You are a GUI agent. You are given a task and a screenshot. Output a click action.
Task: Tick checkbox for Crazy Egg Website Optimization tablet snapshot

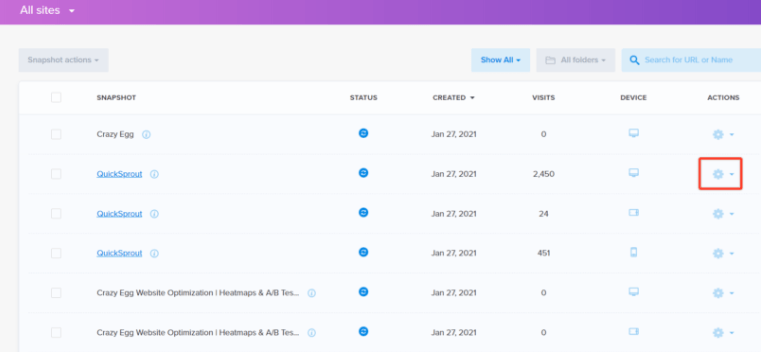pyautogui.click(x=56, y=332)
